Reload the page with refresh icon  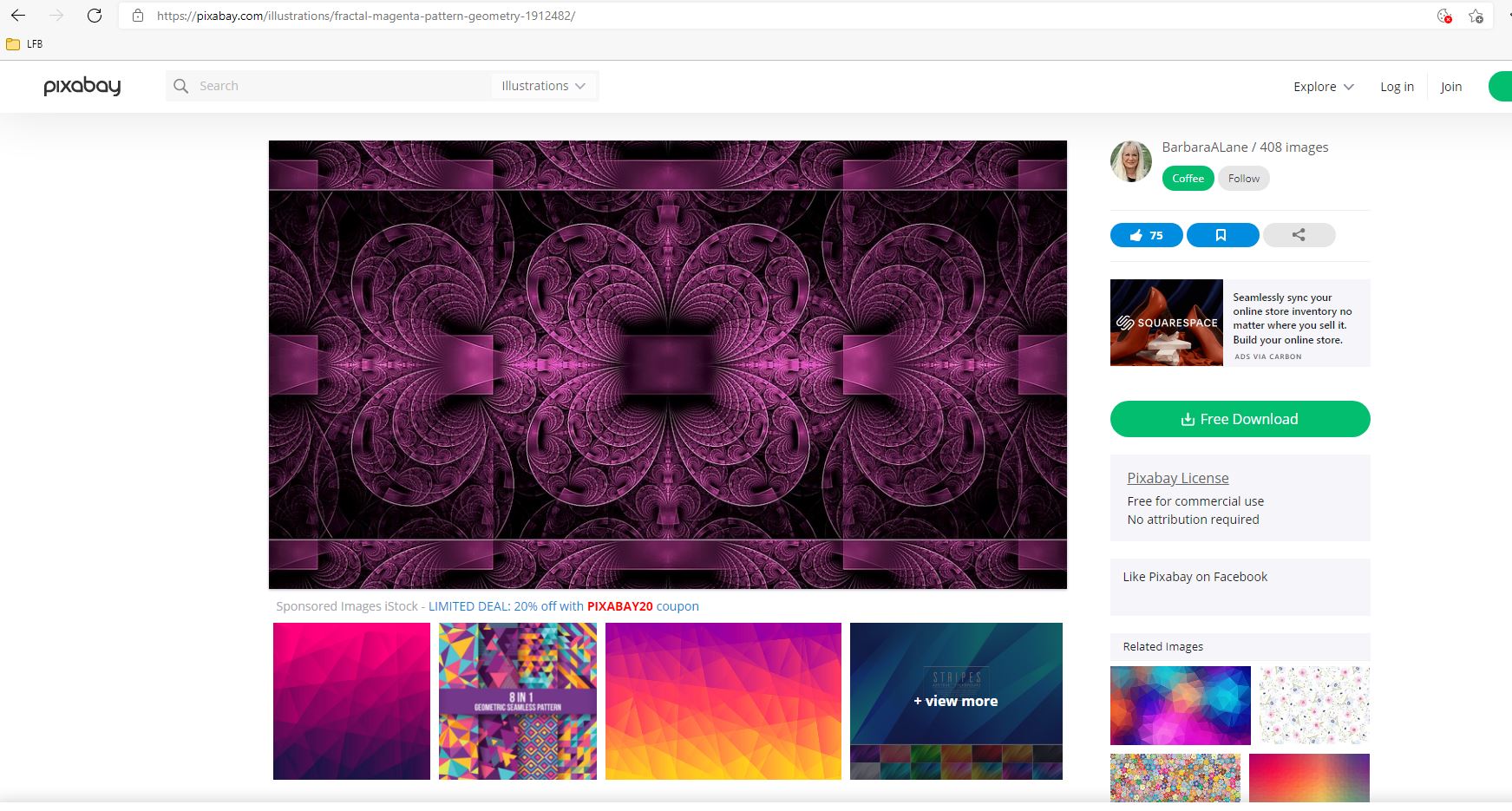(x=95, y=16)
